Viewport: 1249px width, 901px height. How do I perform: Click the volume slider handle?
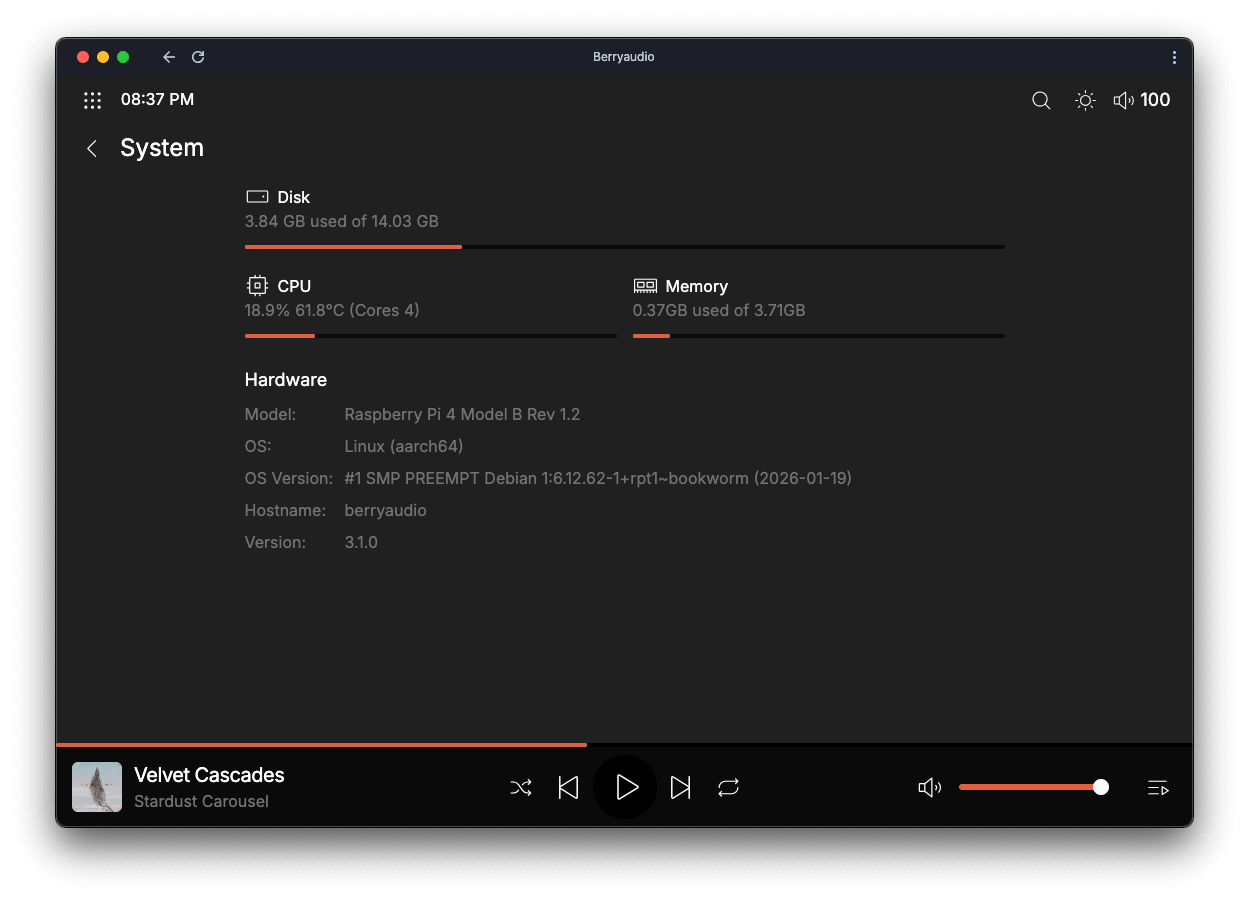point(1101,787)
